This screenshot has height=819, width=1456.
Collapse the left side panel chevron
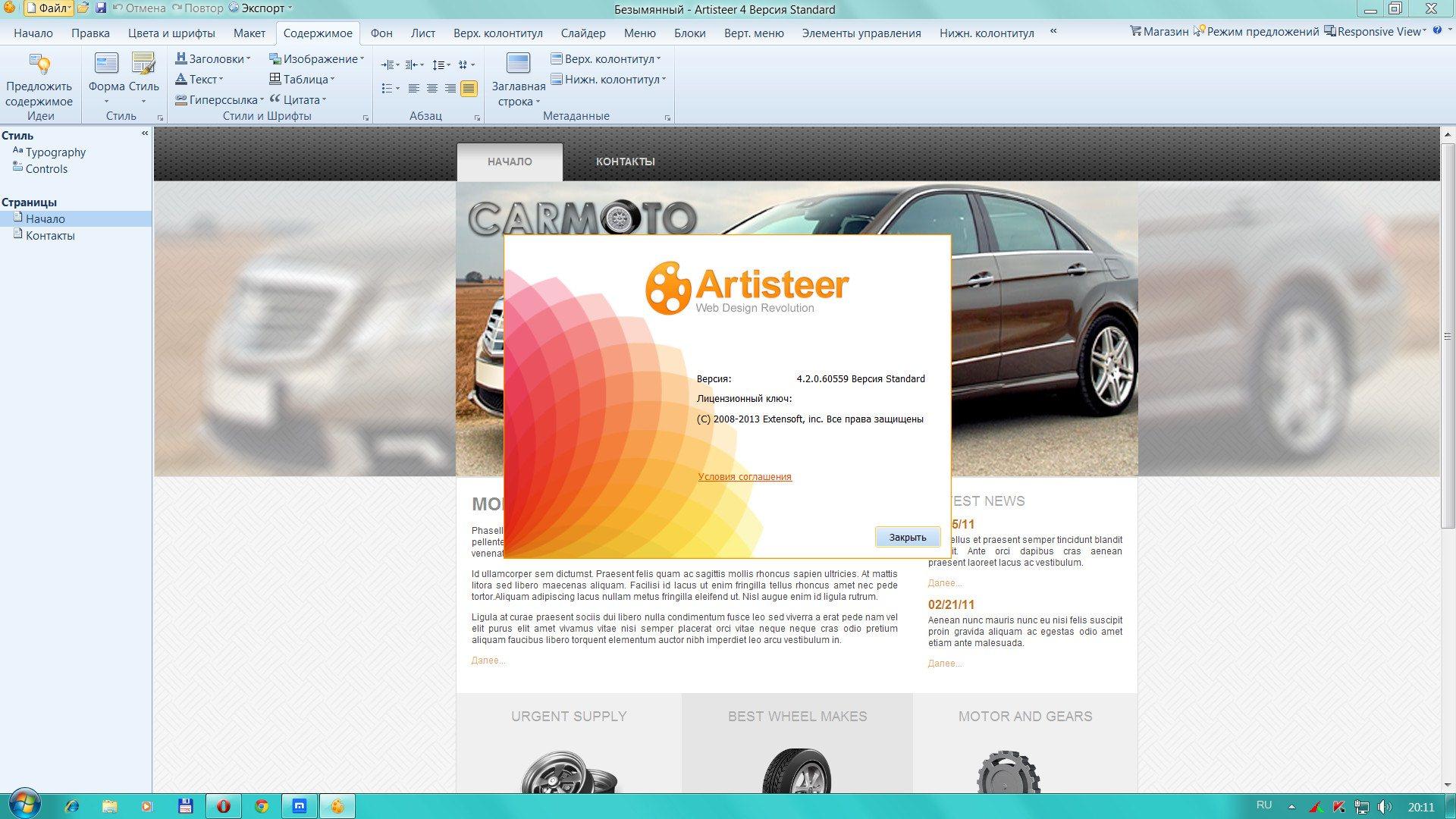(145, 133)
